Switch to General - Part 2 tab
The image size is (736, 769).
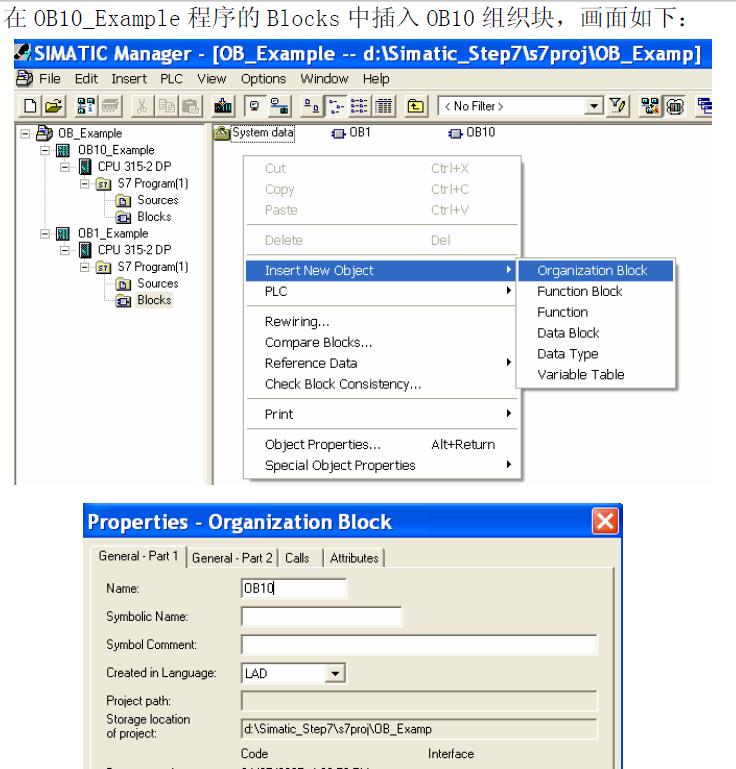point(232,558)
